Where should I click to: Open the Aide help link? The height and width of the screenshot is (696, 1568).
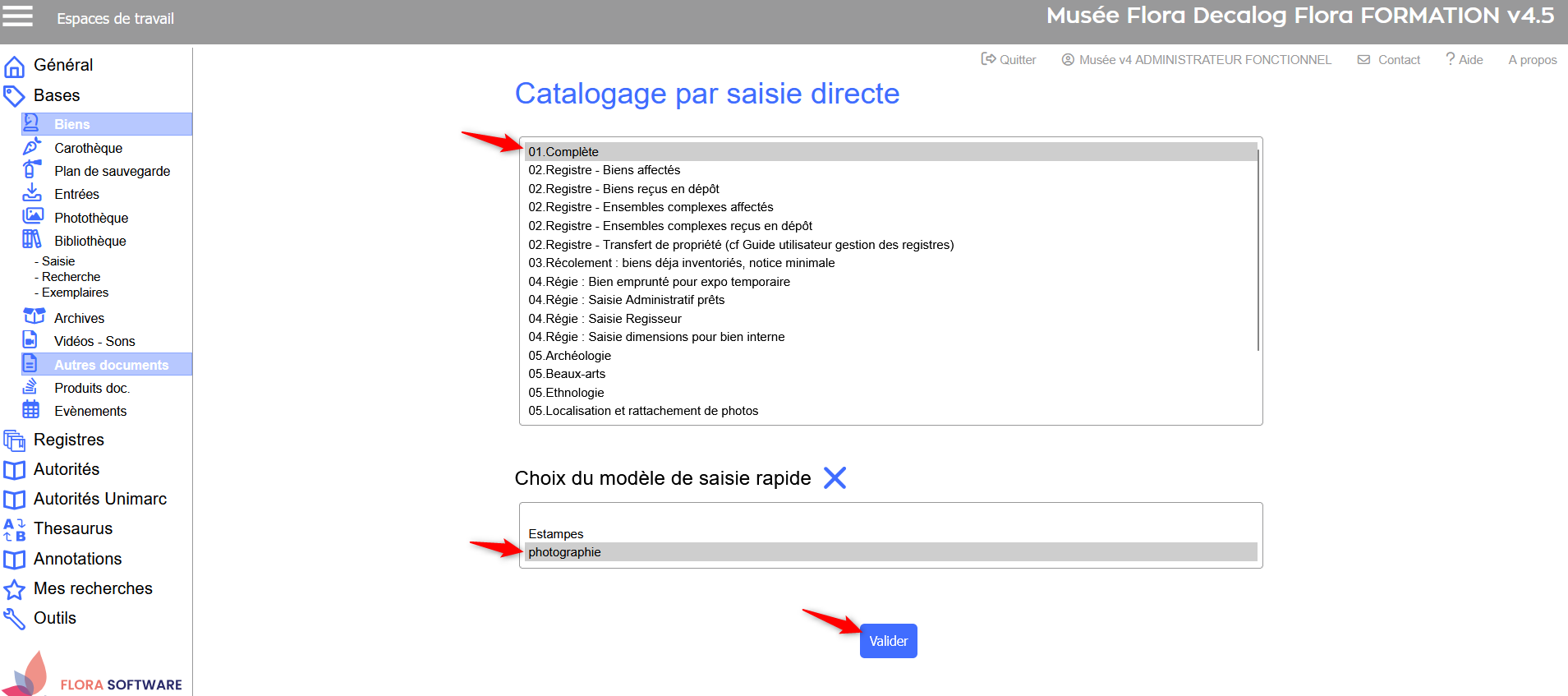point(1465,60)
